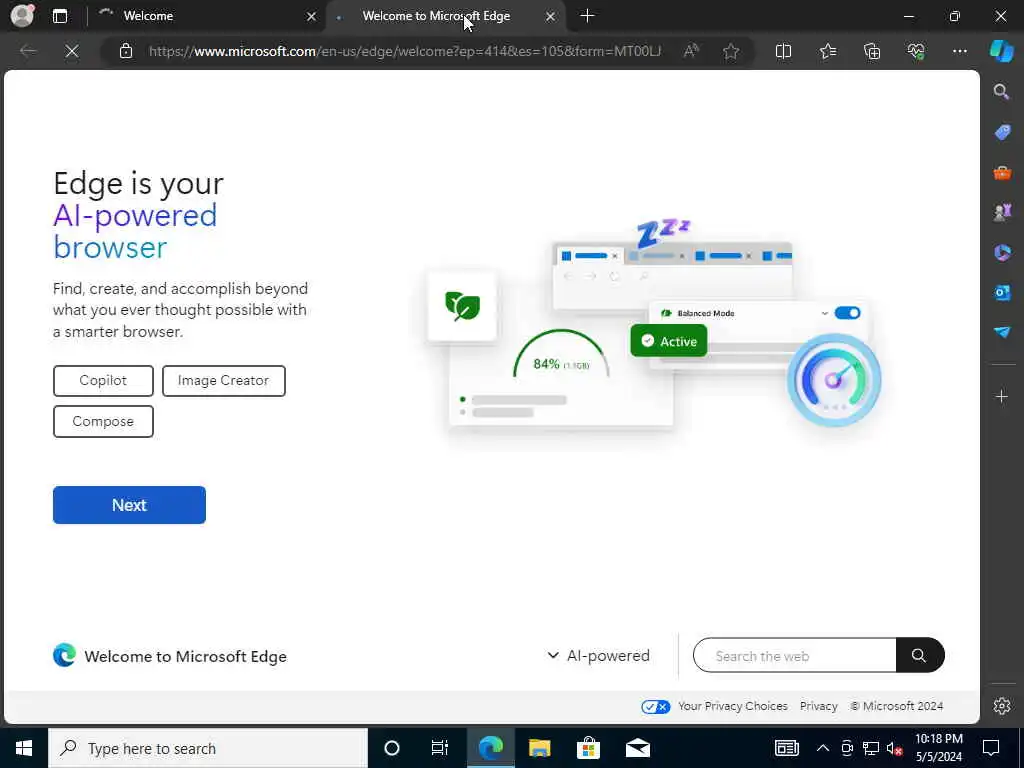Open News and interests taskbar icon
This screenshot has width=1024, height=768.
coord(786,748)
